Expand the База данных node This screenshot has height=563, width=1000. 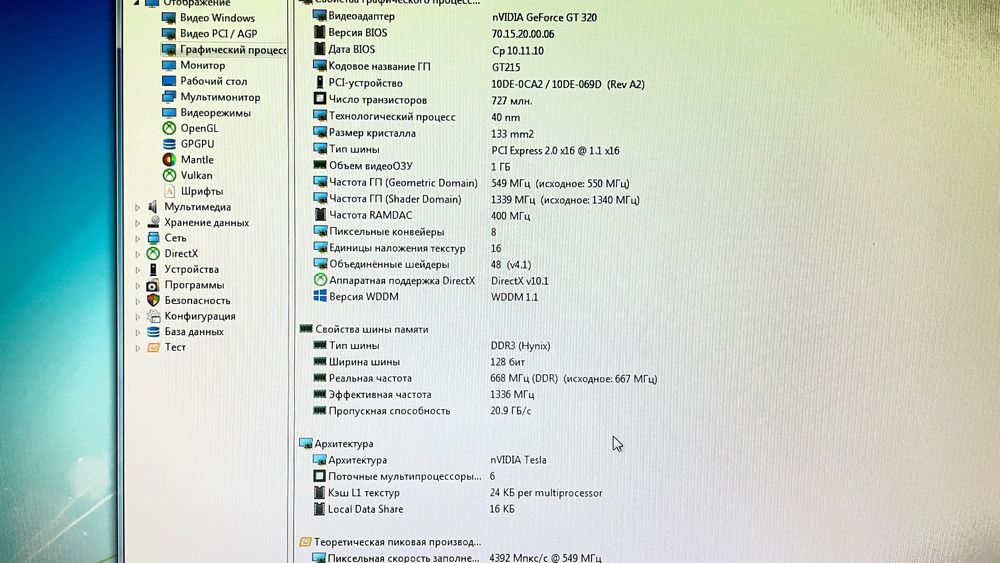[138, 332]
